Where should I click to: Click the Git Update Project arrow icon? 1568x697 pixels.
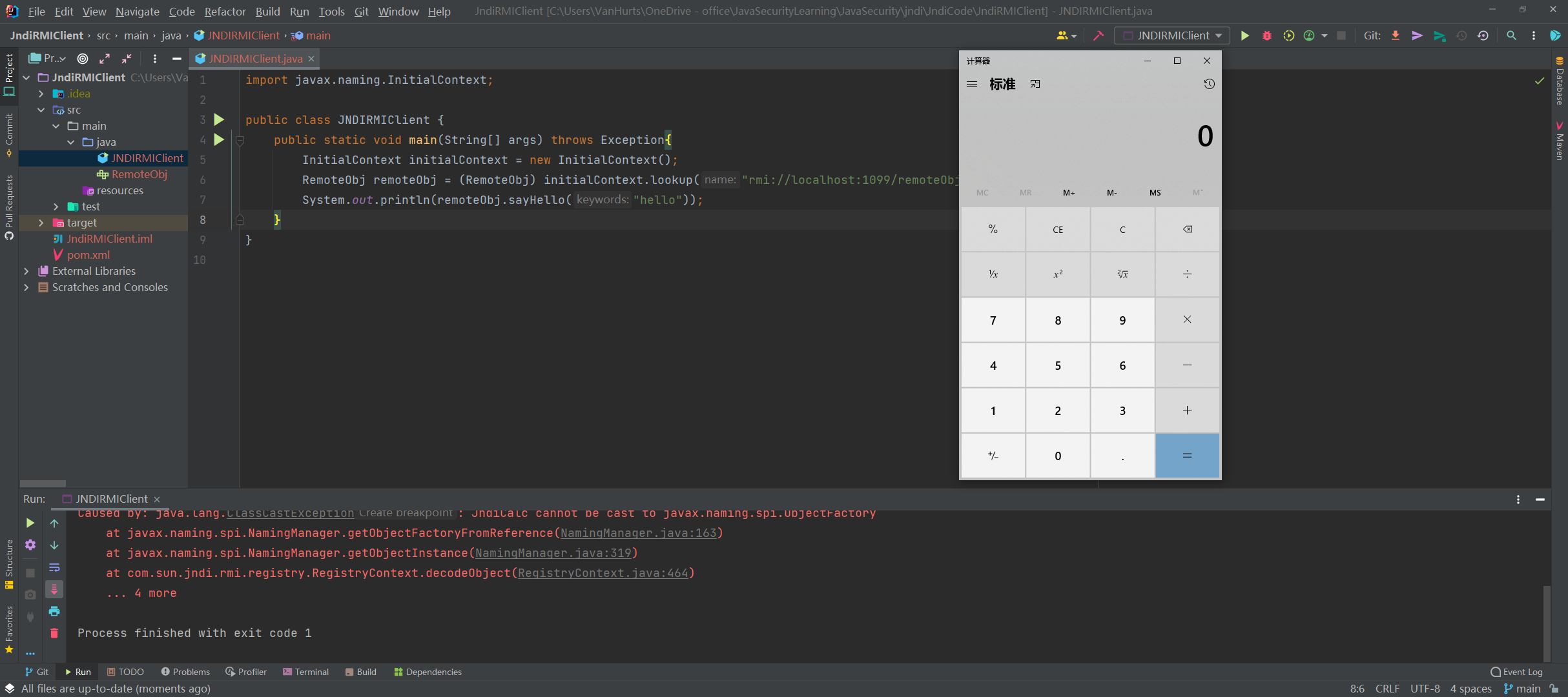(1396, 35)
